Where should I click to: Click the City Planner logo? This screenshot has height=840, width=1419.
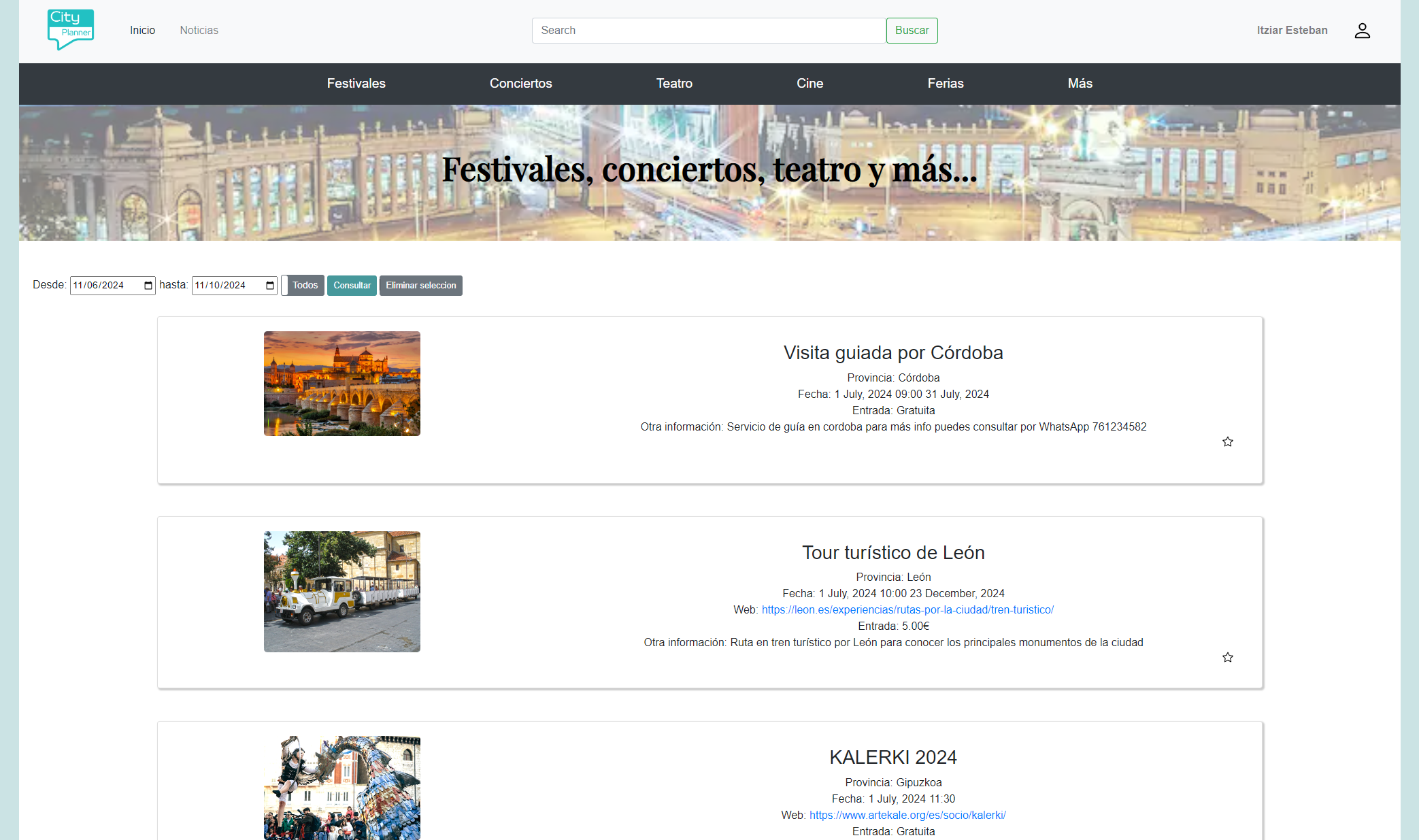[71, 30]
